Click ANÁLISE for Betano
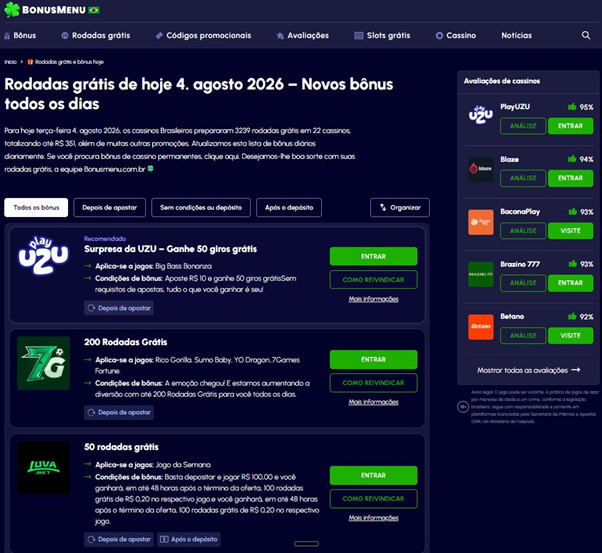602x553 pixels. pos(523,335)
